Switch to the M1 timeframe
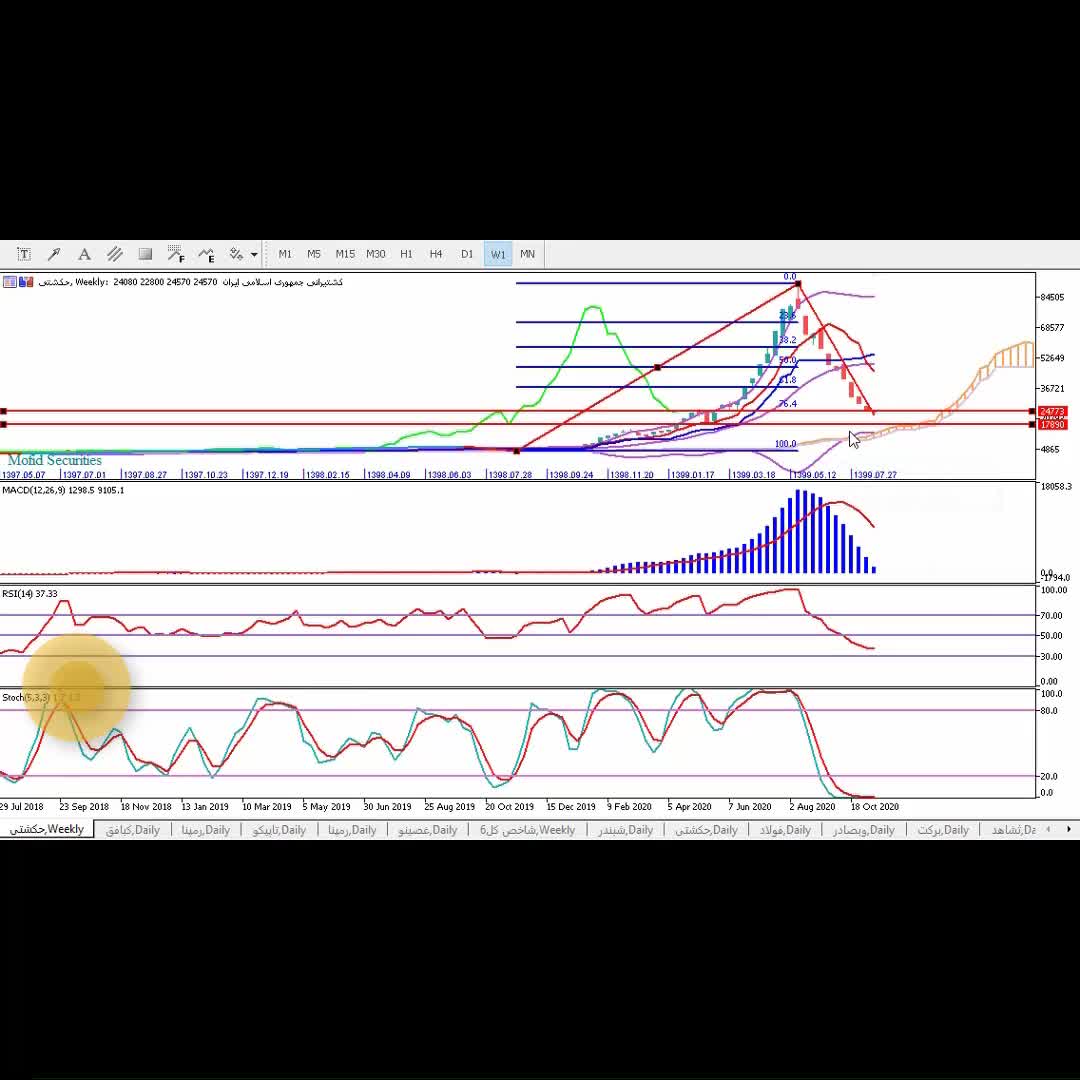 click(x=285, y=254)
